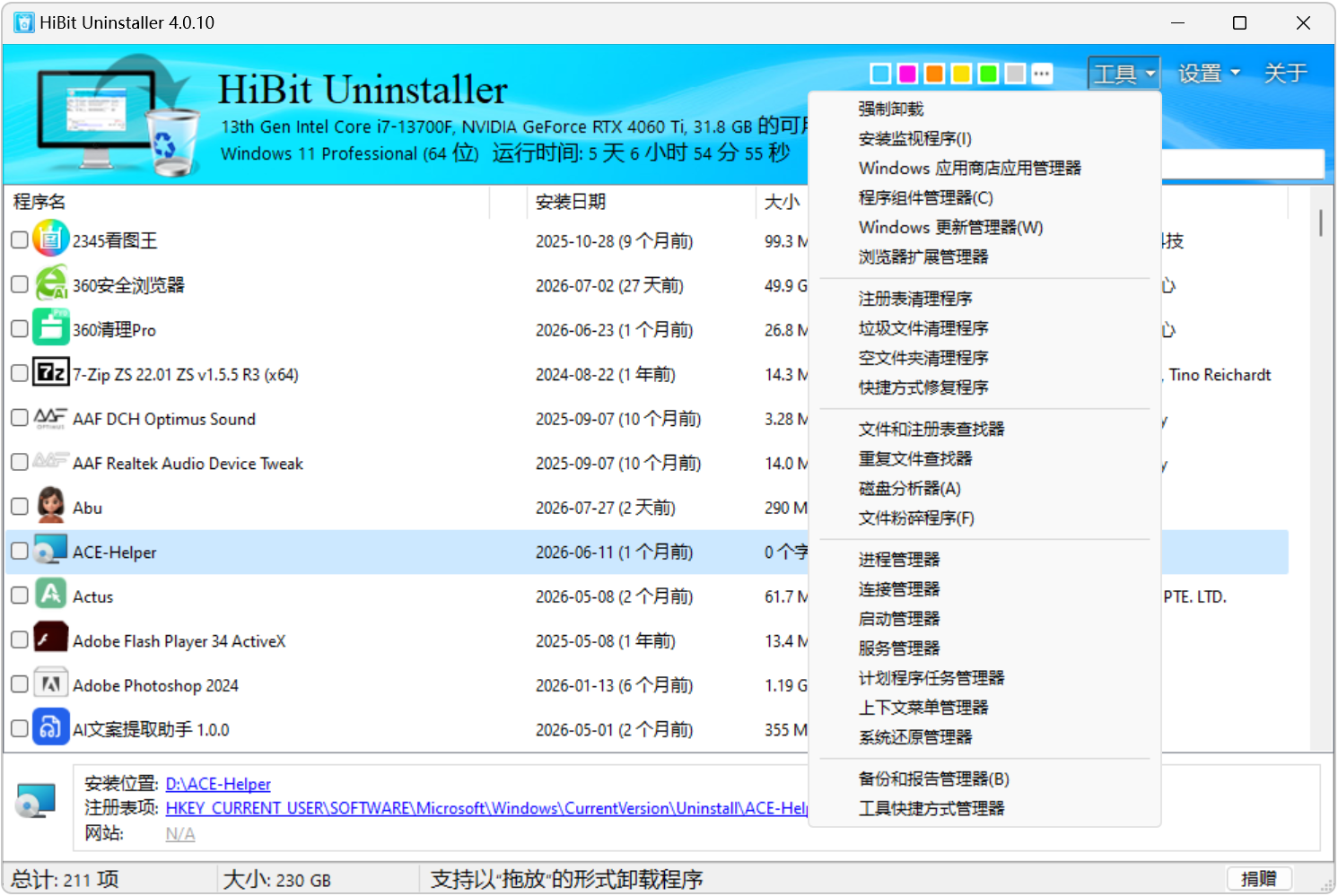Tick the checkbox for 360安全浏览器
The image size is (1338, 896).
19,284
